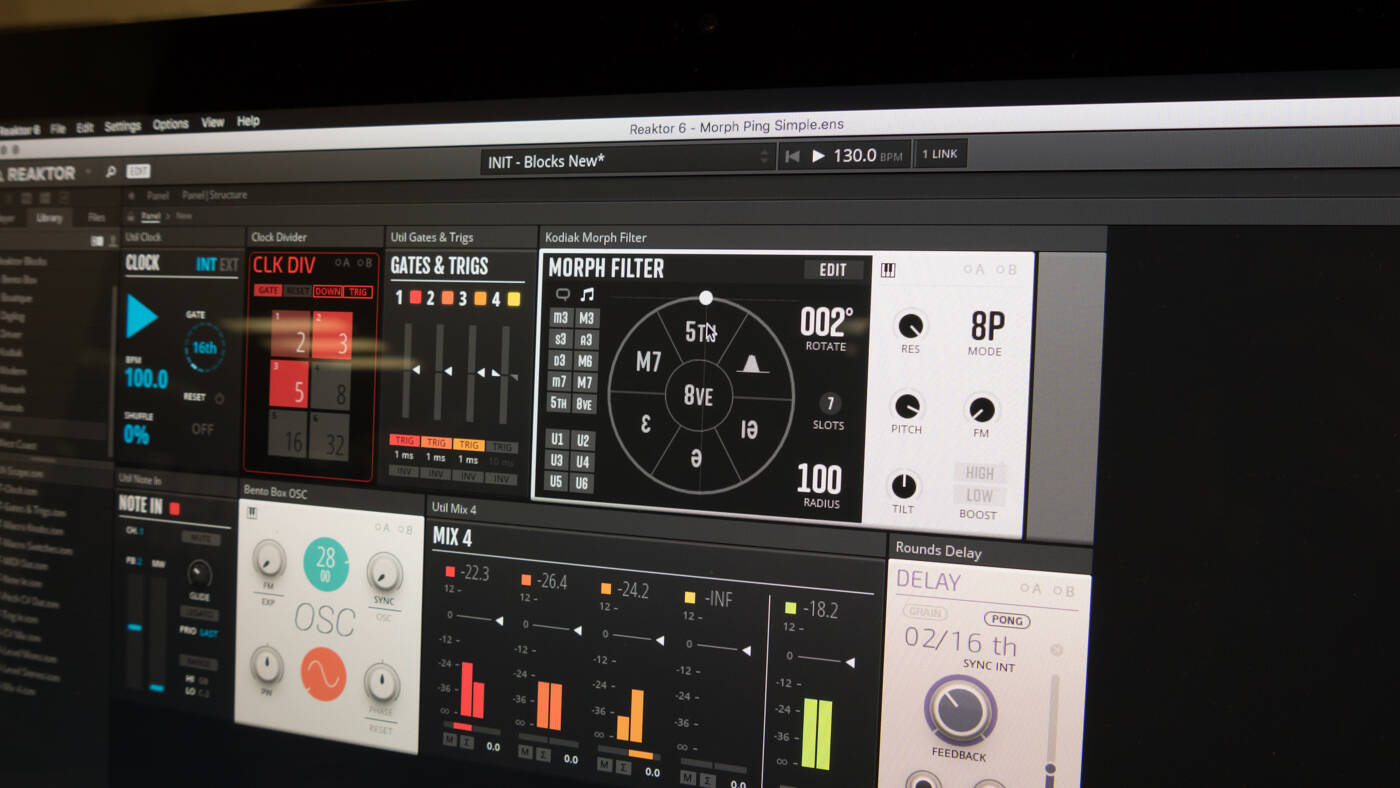The image size is (1400, 788).
Task: Enable the LOW boost in Morph Filter
Action: (979, 495)
